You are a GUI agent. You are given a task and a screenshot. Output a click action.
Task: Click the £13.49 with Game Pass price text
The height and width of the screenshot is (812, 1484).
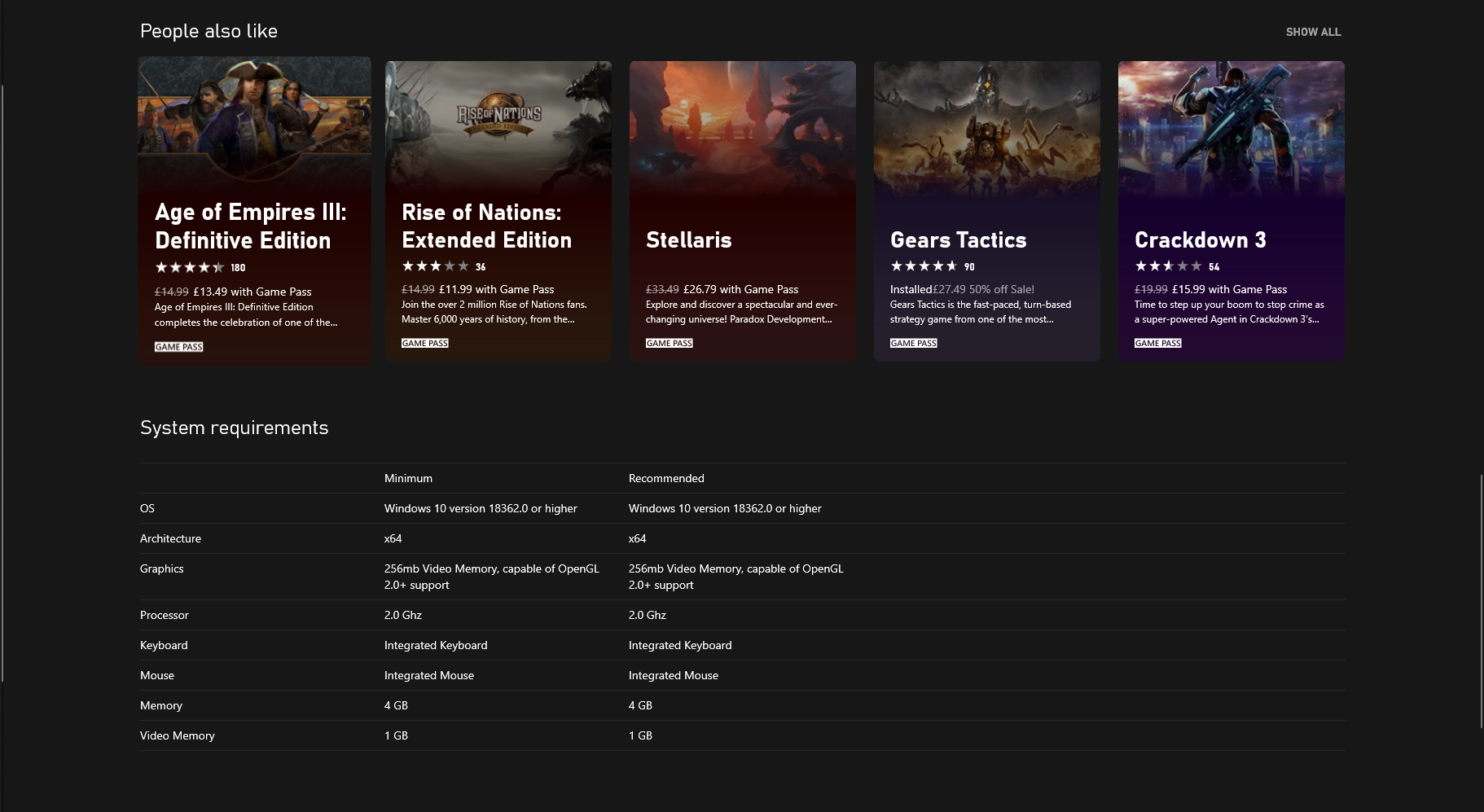(x=252, y=292)
